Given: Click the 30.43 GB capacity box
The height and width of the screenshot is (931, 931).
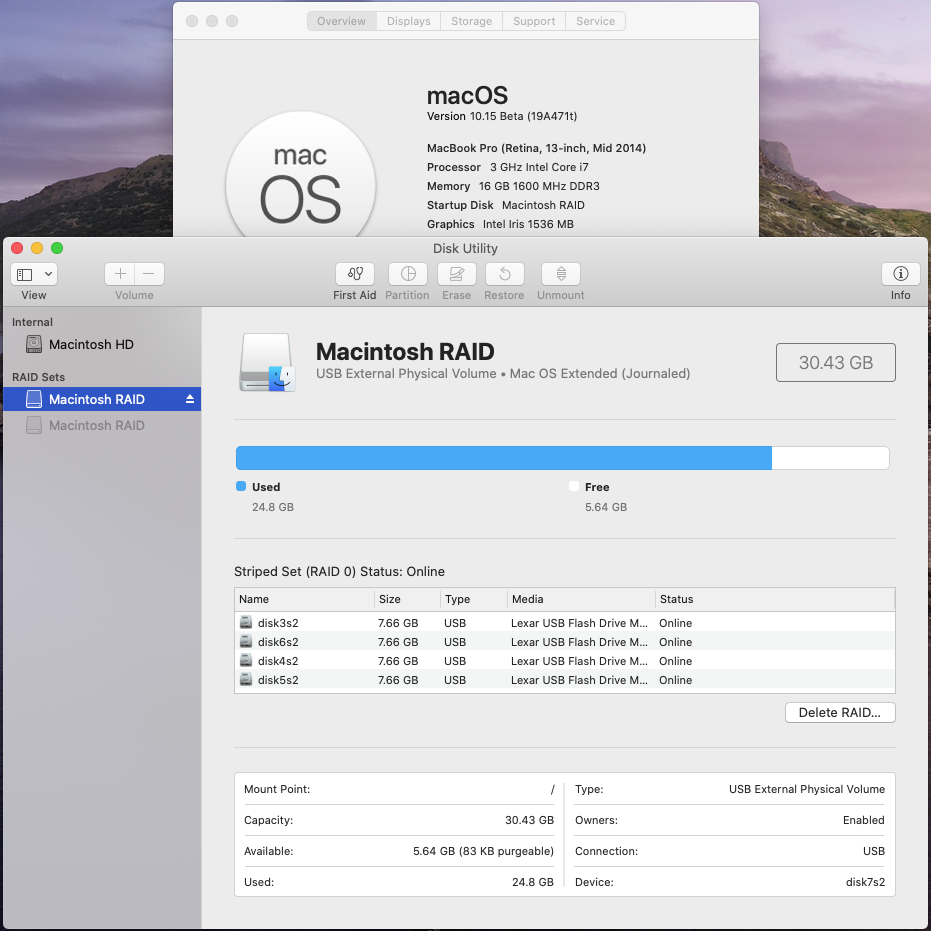Looking at the screenshot, I should coord(835,362).
